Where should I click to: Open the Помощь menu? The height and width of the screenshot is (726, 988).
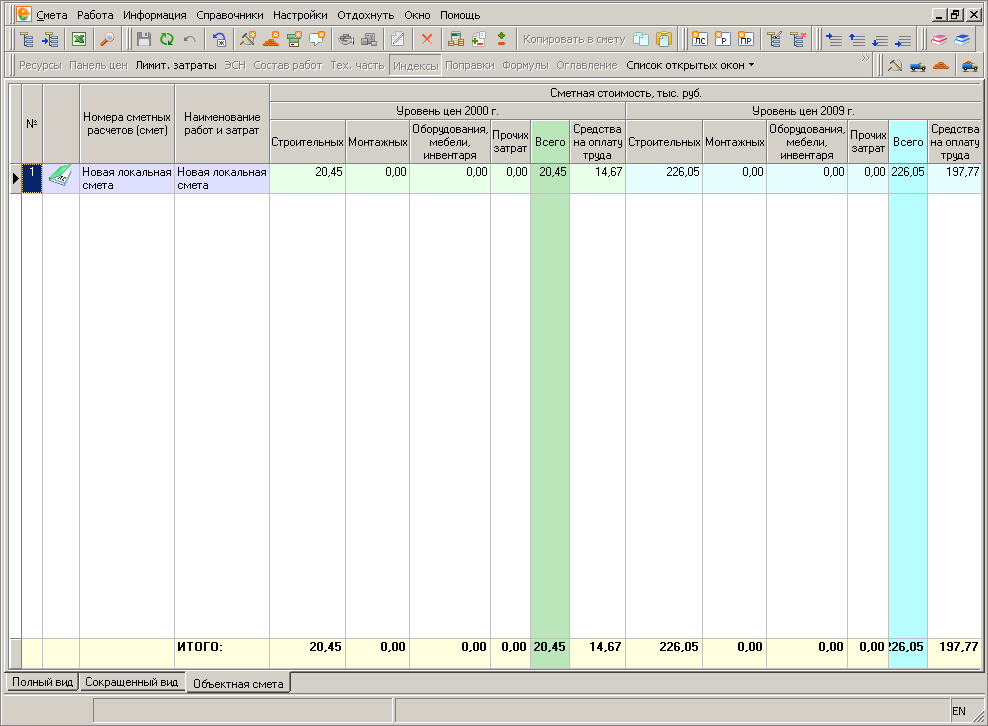coord(460,15)
